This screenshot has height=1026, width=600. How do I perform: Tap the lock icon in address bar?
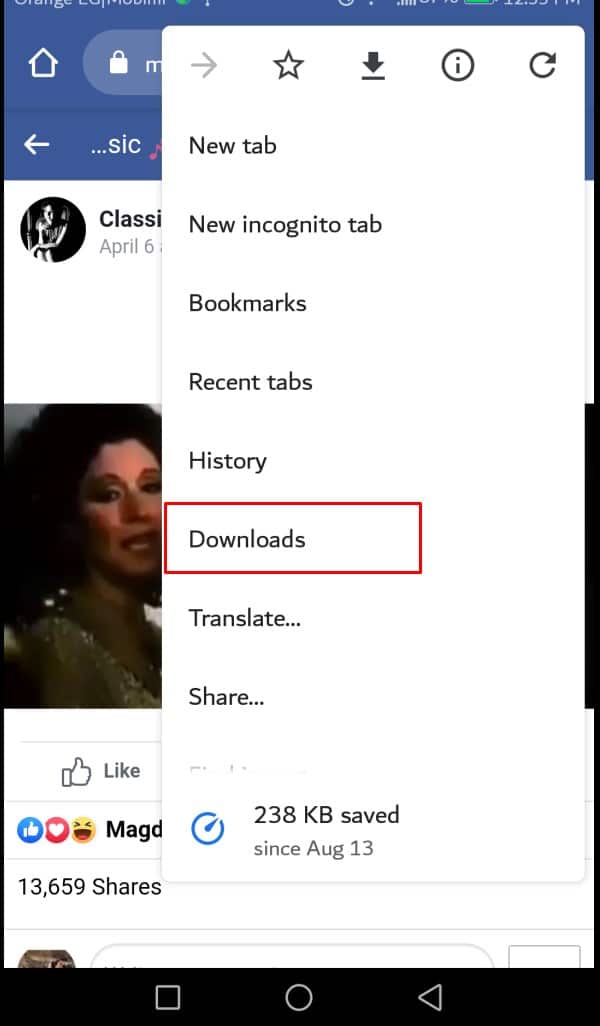[118, 63]
